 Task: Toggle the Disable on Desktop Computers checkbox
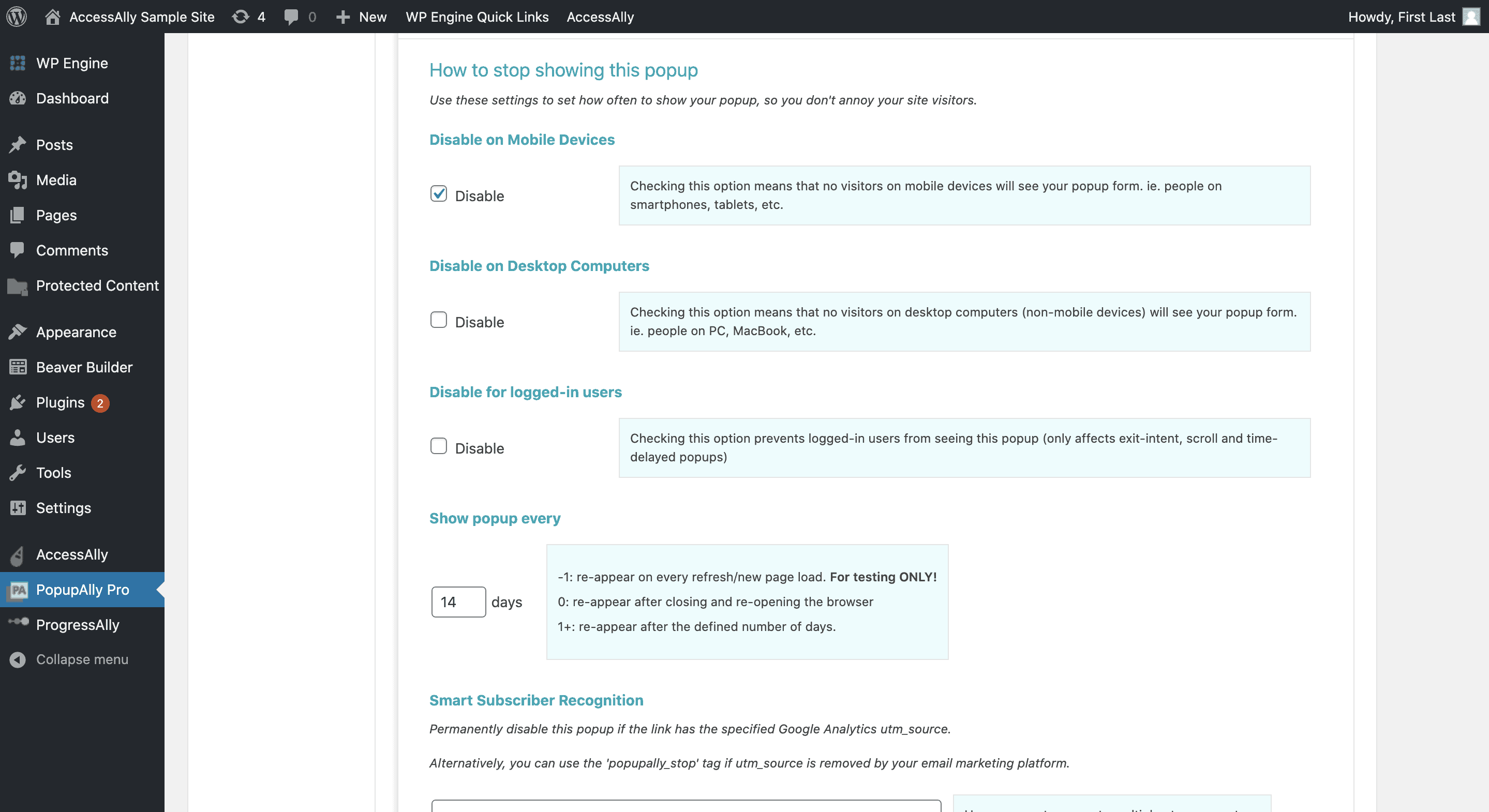click(x=439, y=319)
